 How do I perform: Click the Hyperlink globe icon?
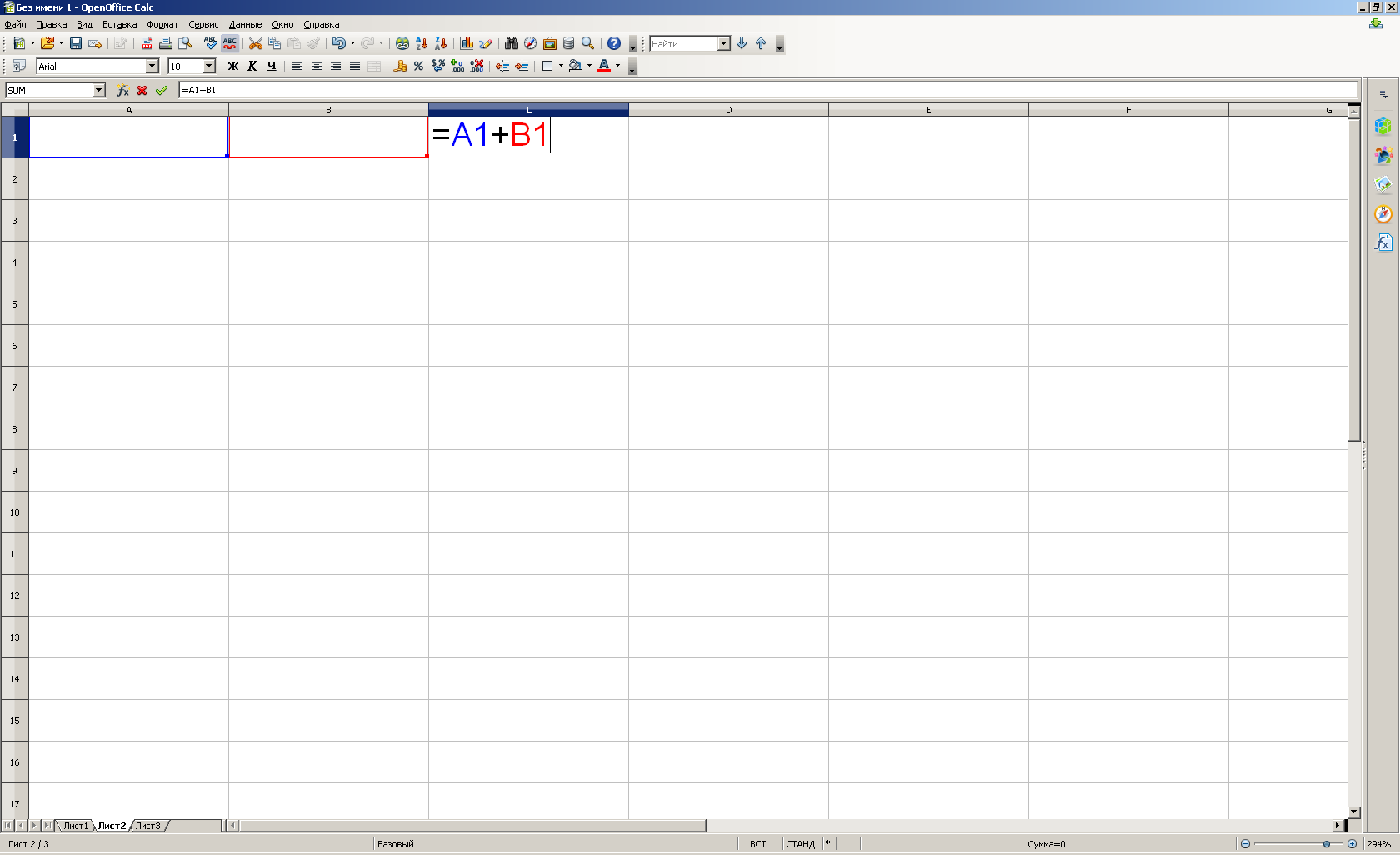pyautogui.click(x=402, y=43)
